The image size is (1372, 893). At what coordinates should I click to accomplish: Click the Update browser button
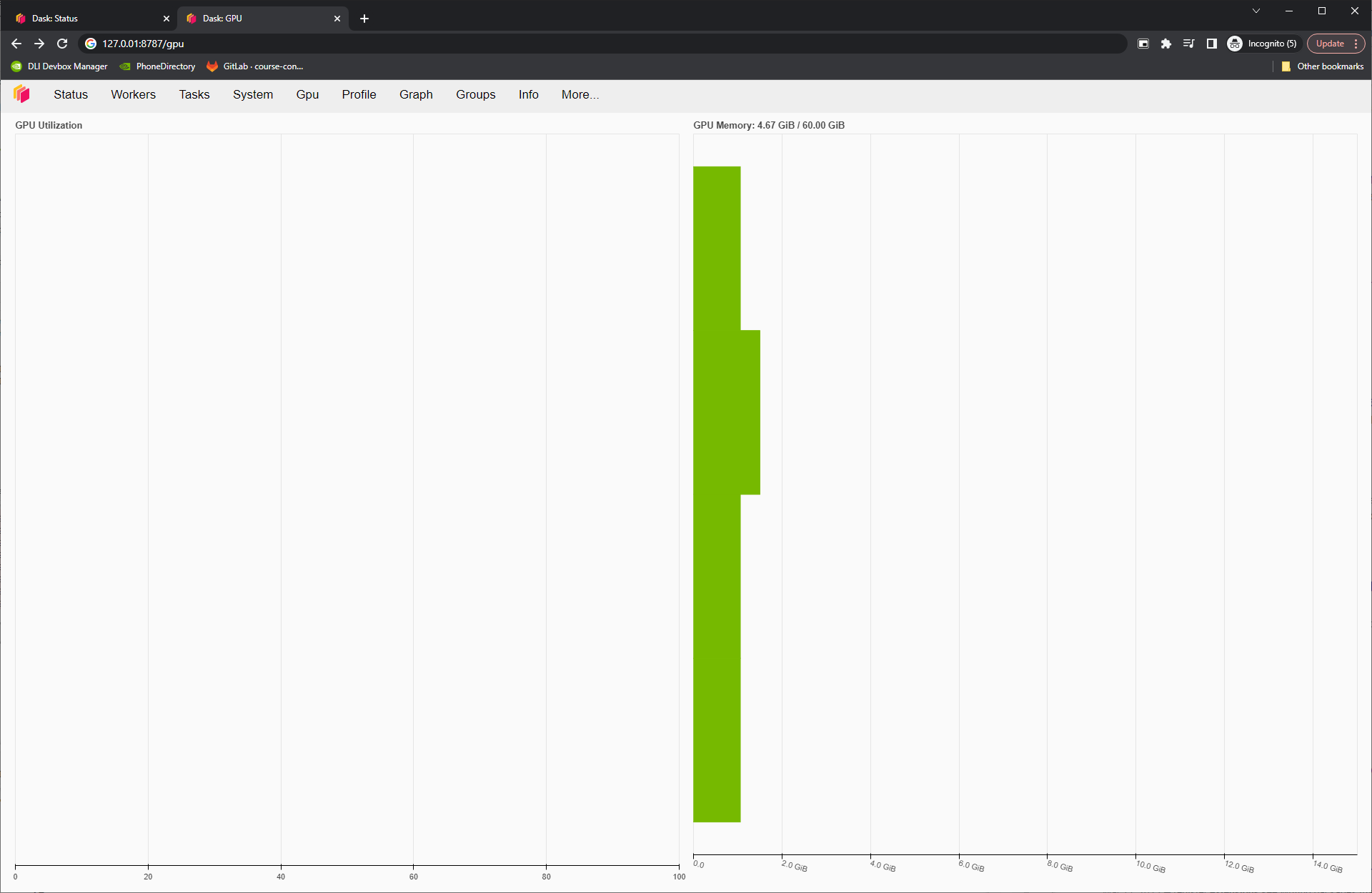[x=1330, y=44]
